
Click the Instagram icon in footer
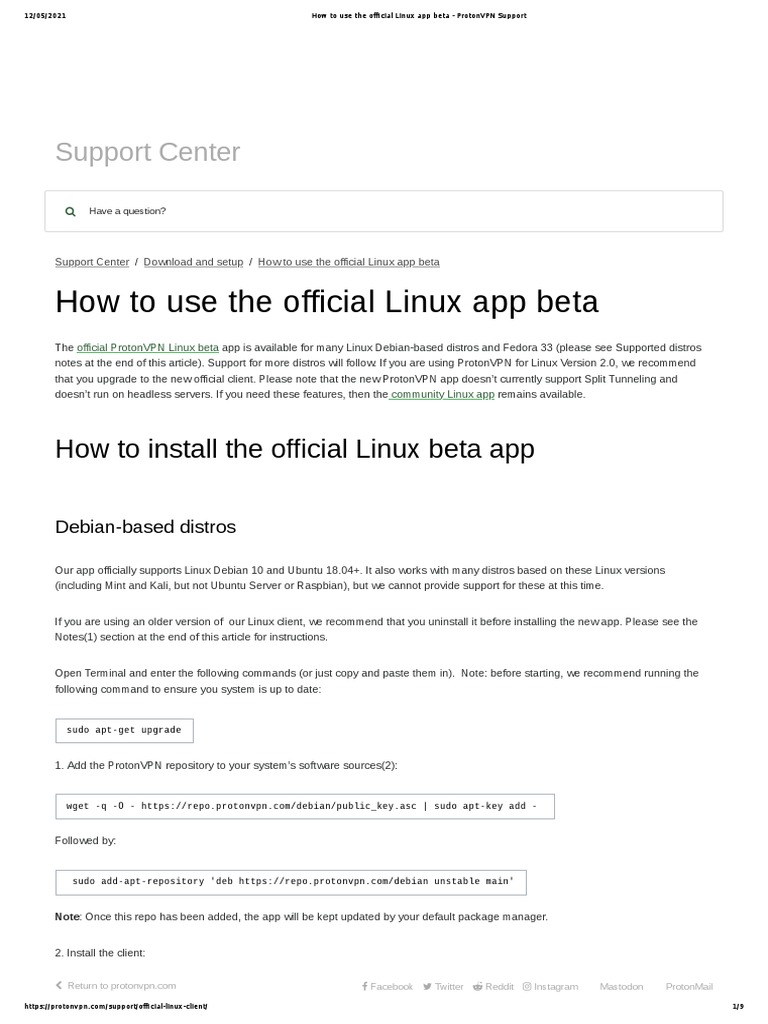pos(527,986)
